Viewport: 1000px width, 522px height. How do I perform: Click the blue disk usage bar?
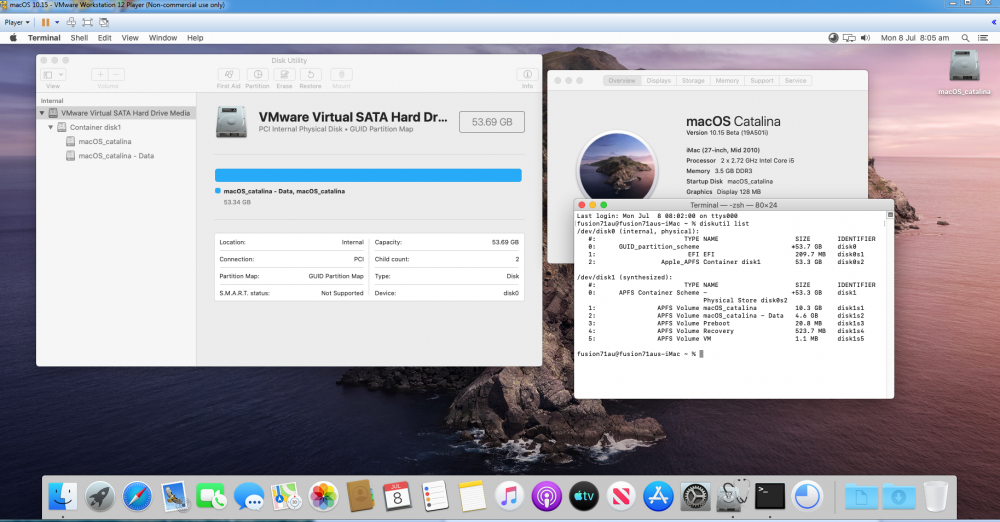pos(368,175)
